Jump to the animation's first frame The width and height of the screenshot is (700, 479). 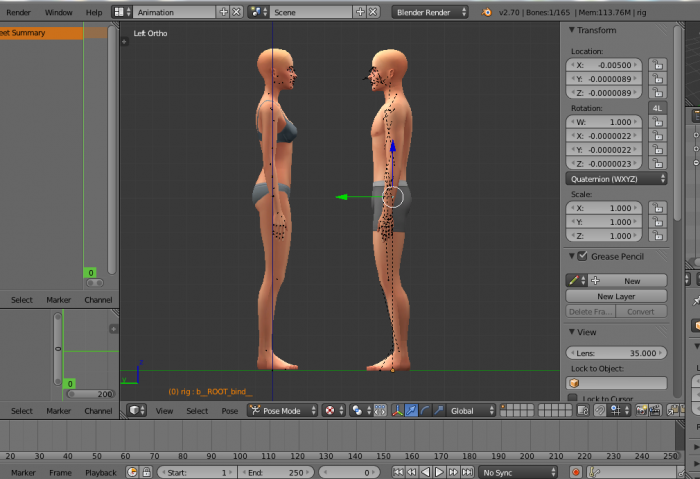pos(398,472)
